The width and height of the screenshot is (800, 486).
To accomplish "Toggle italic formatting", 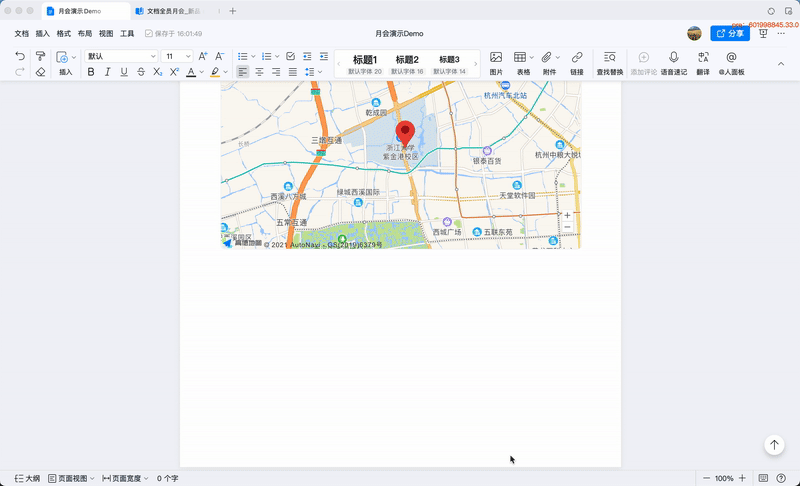I will pos(107,72).
